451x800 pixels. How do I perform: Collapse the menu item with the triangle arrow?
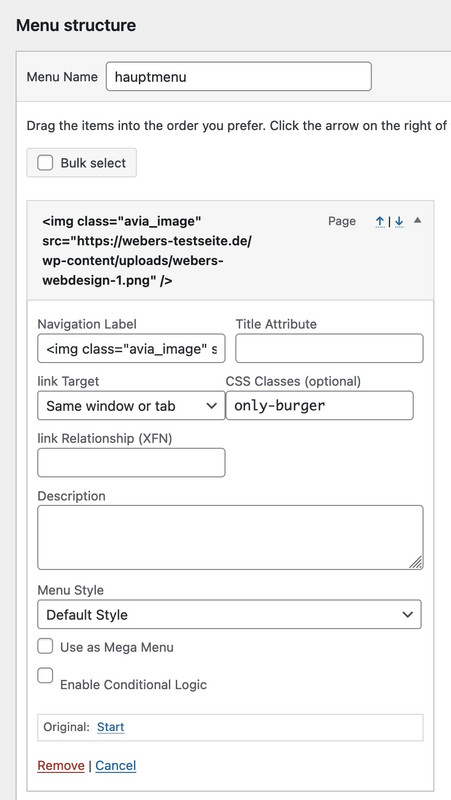[x=418, y=220]
